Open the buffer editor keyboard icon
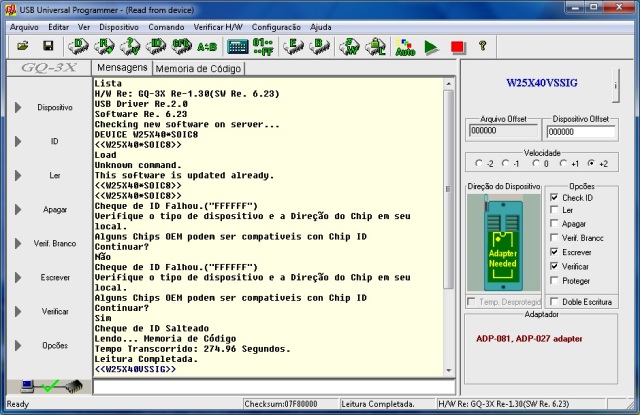This screenshot has width=640, height=415. [238, 47]
